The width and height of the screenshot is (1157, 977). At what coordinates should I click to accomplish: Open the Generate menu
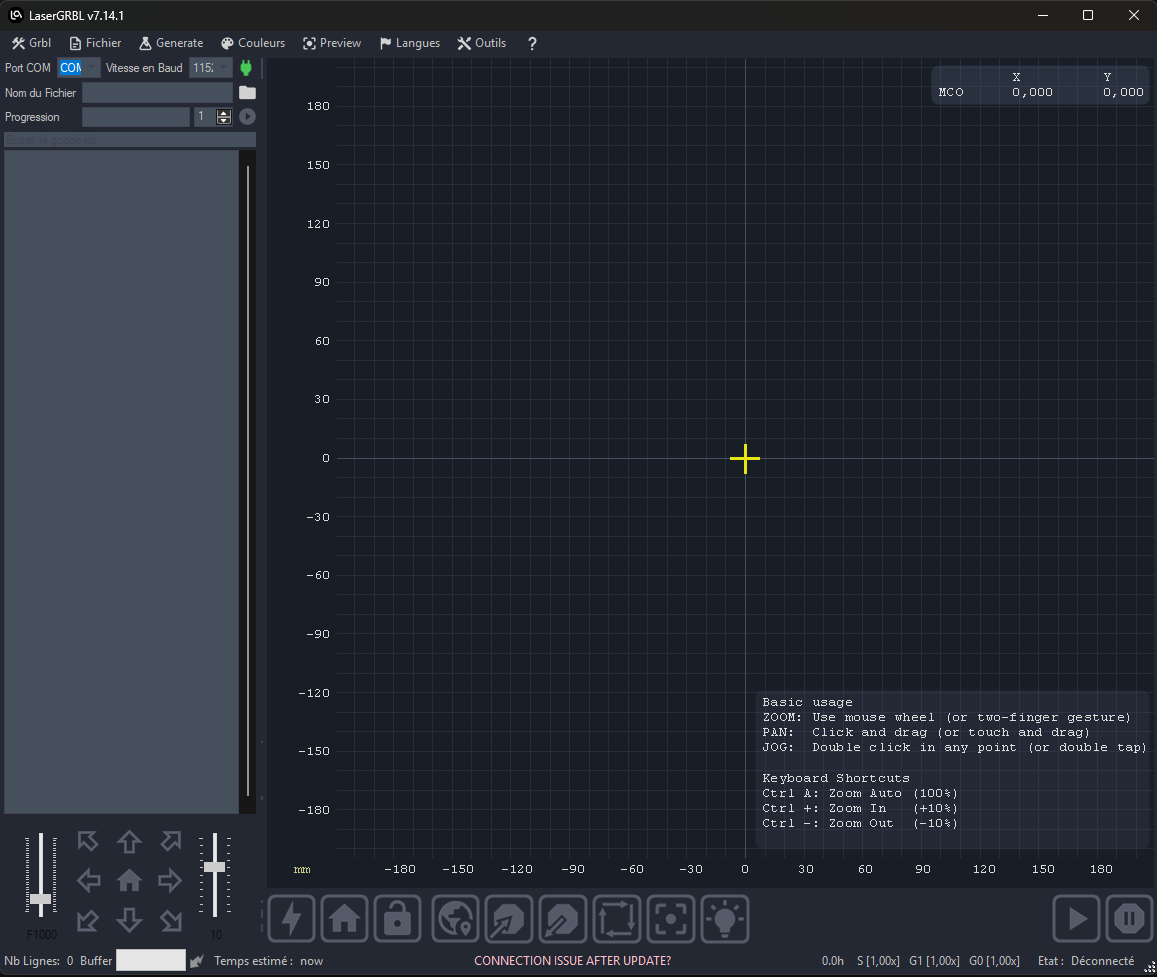171,43
